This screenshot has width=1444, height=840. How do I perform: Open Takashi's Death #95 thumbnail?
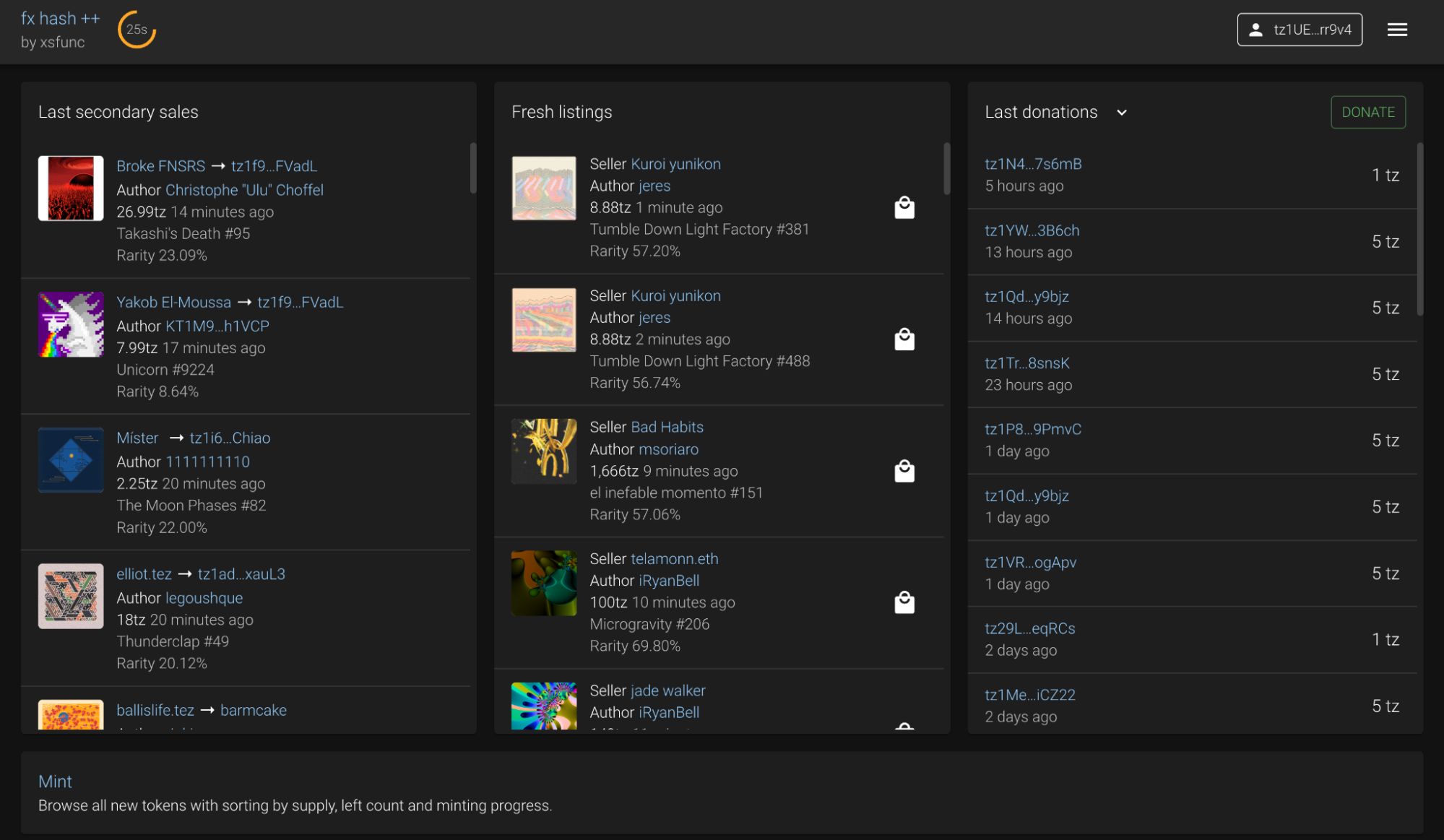click(71, 189)
